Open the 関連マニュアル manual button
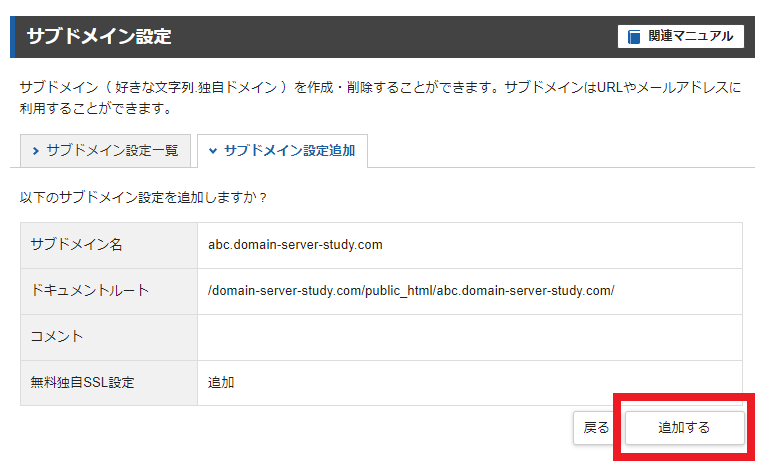 (x=680, y=36)
